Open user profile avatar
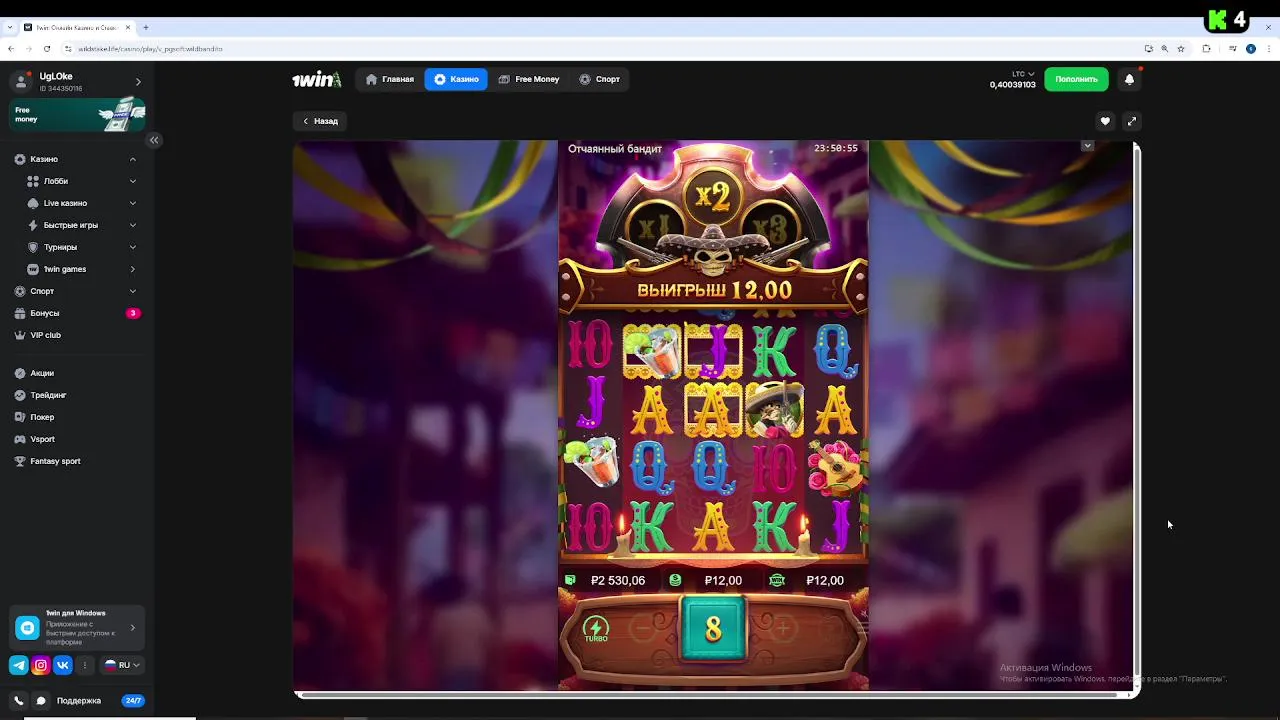This screenshot has height=720, width=1280. [22, 82]
